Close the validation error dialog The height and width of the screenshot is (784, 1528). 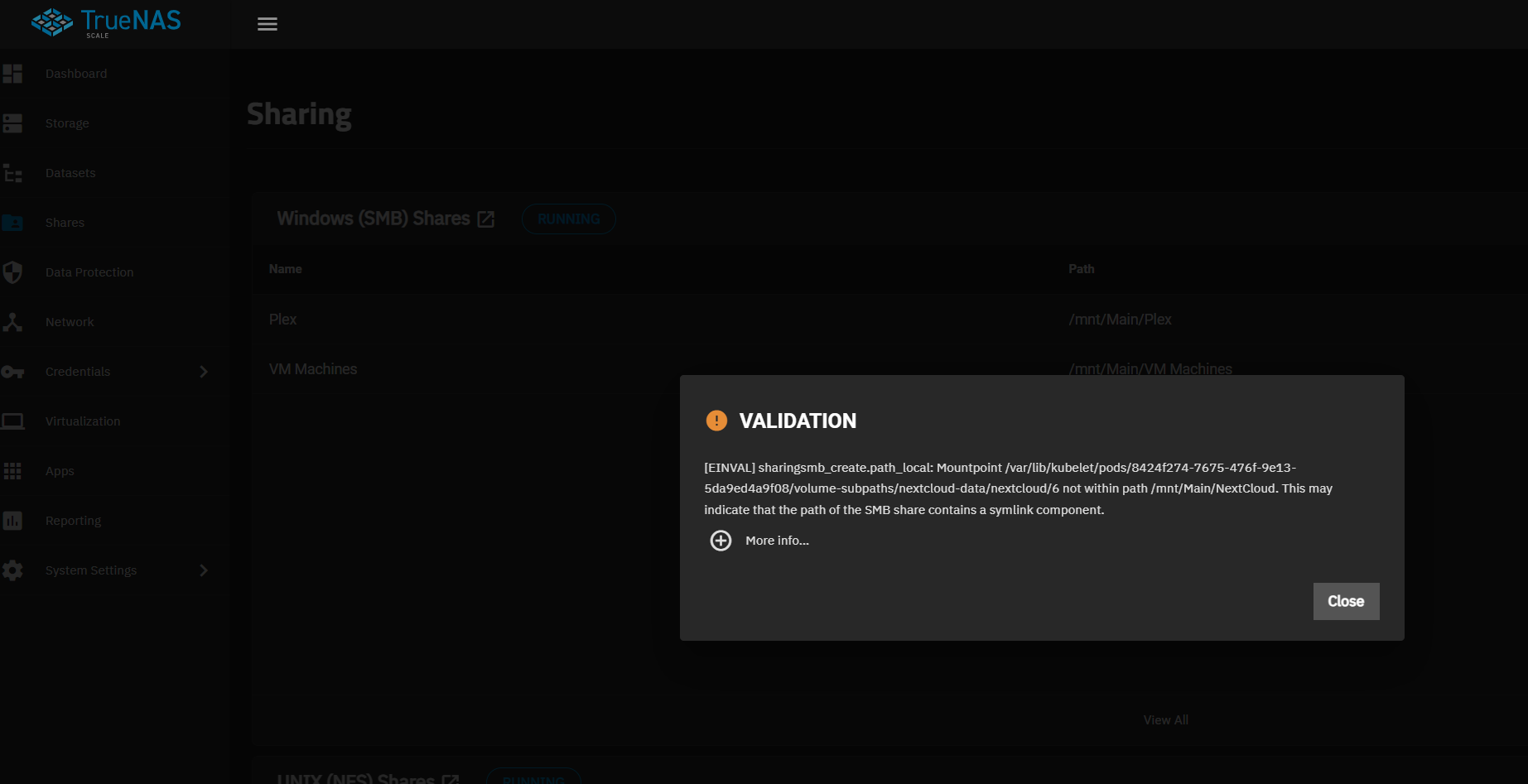[x=1346, y=601]
